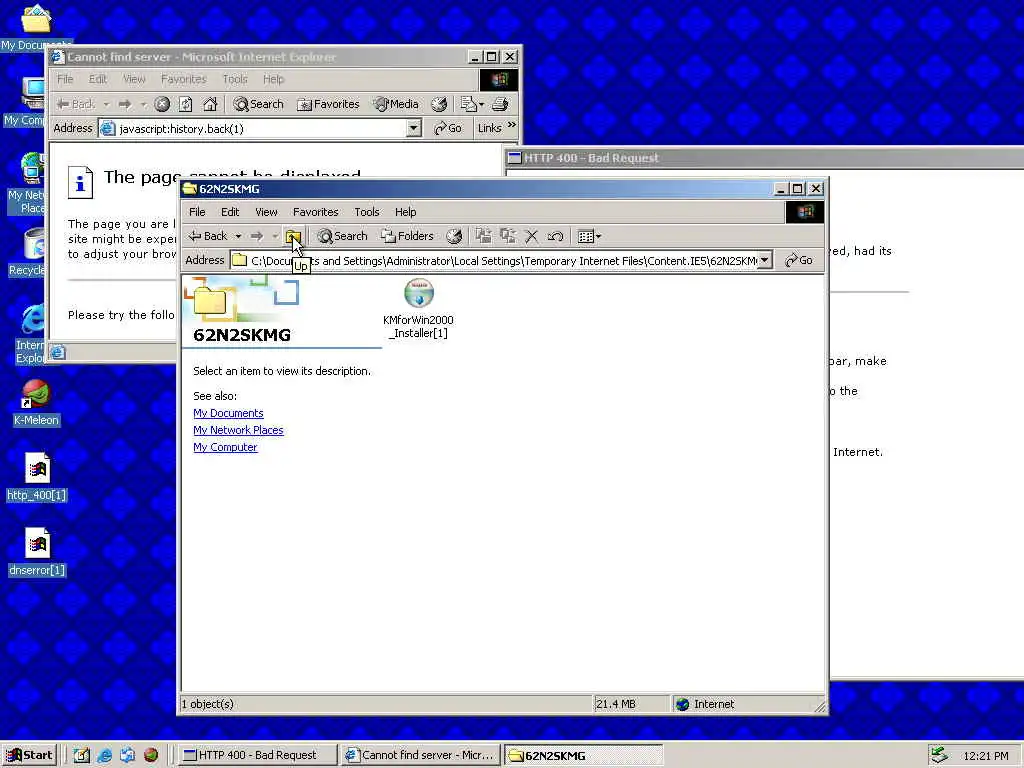Click the Move To icon in Explorer toolbar
This screenshot has height=768, width=1024.
pyautogui.click(x=483, y=236)
